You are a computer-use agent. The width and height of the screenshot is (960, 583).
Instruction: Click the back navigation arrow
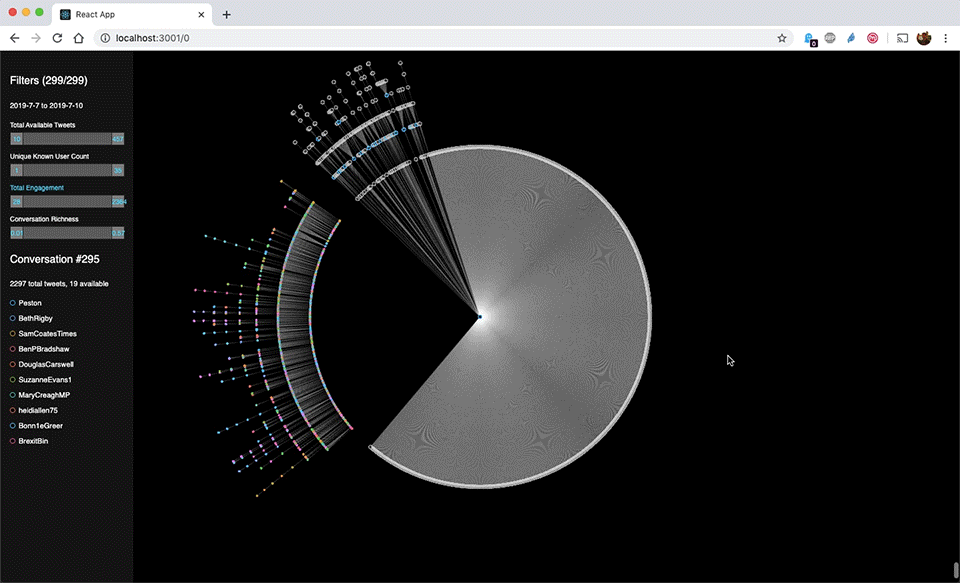point(14,37)
